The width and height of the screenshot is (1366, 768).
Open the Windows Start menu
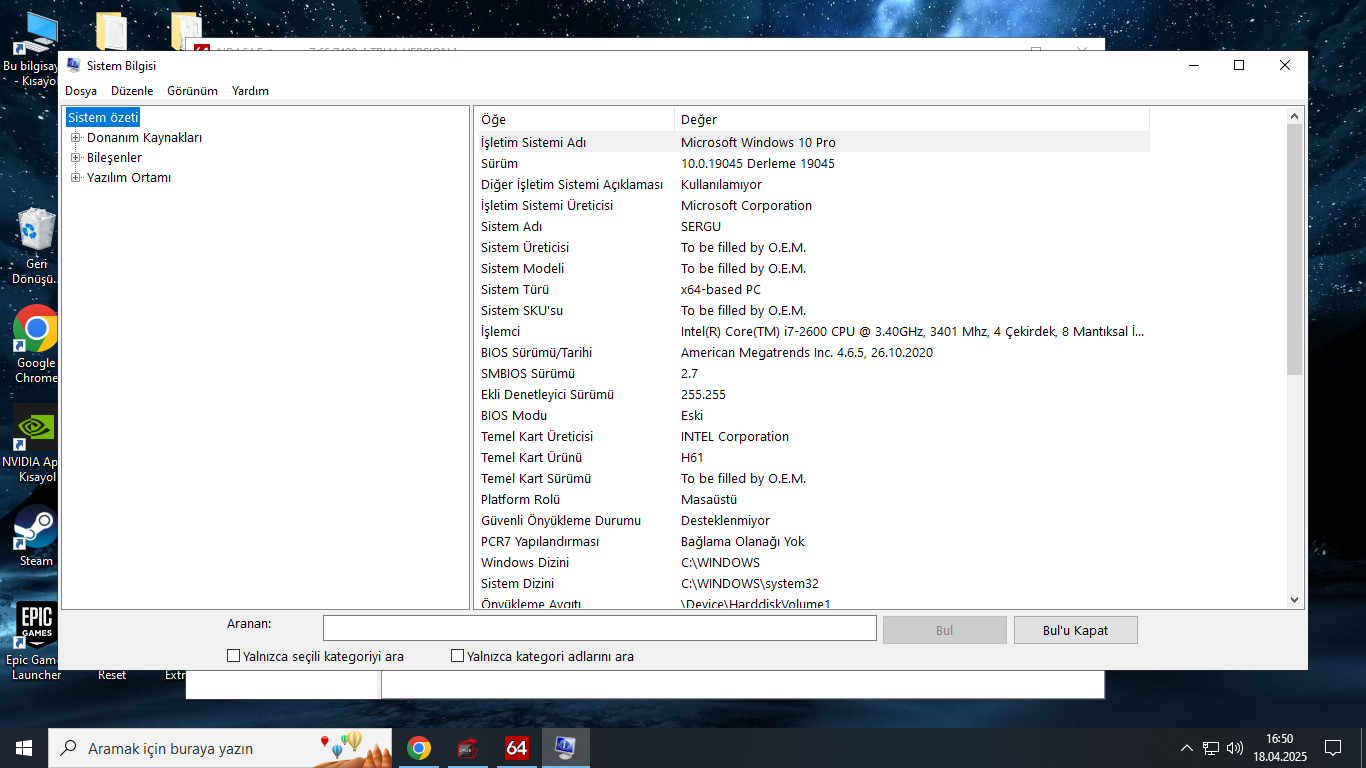[x=24, y=748]
